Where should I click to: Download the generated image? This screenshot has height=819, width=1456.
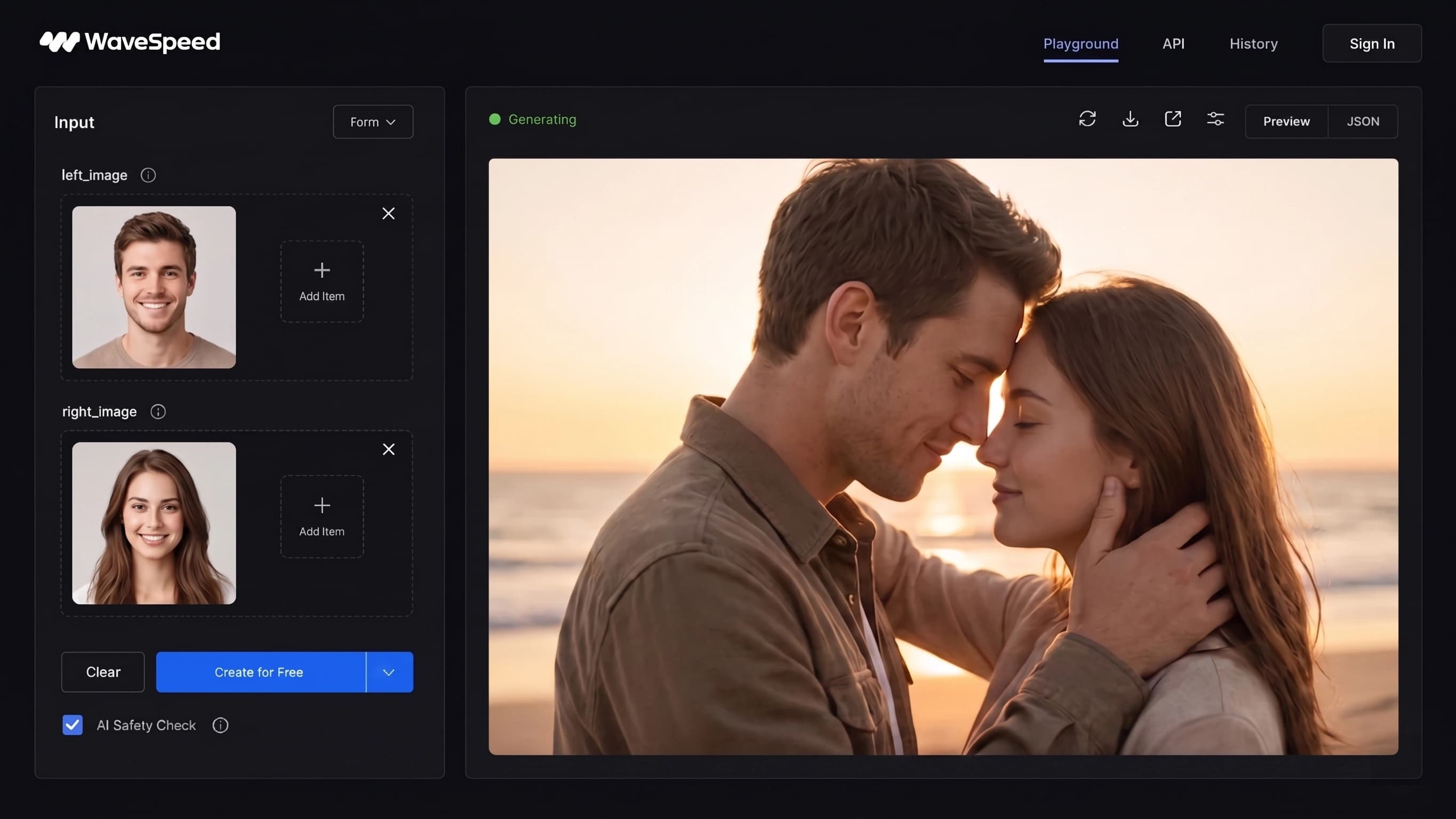pyautogui.click(x=1130, y=119)
